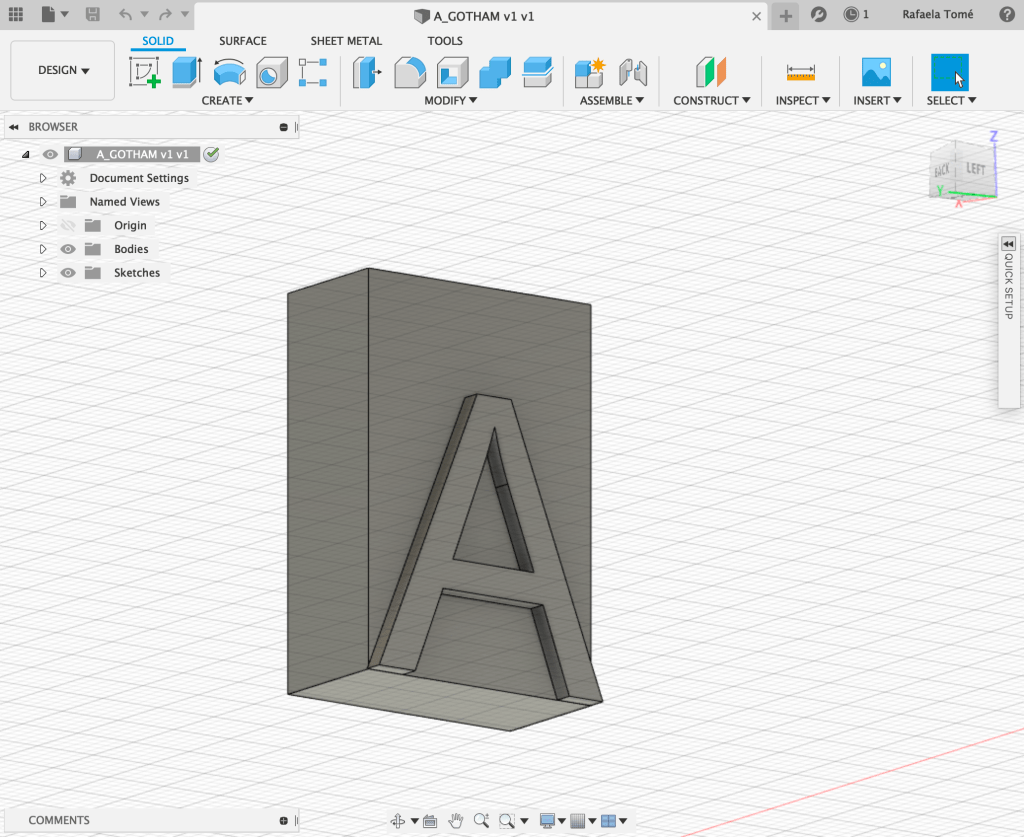This screenshot has height=837, width=1024.
Task: Hide the Bodies folder visibility
Action: pyautogui.click(x=68, y=249)
